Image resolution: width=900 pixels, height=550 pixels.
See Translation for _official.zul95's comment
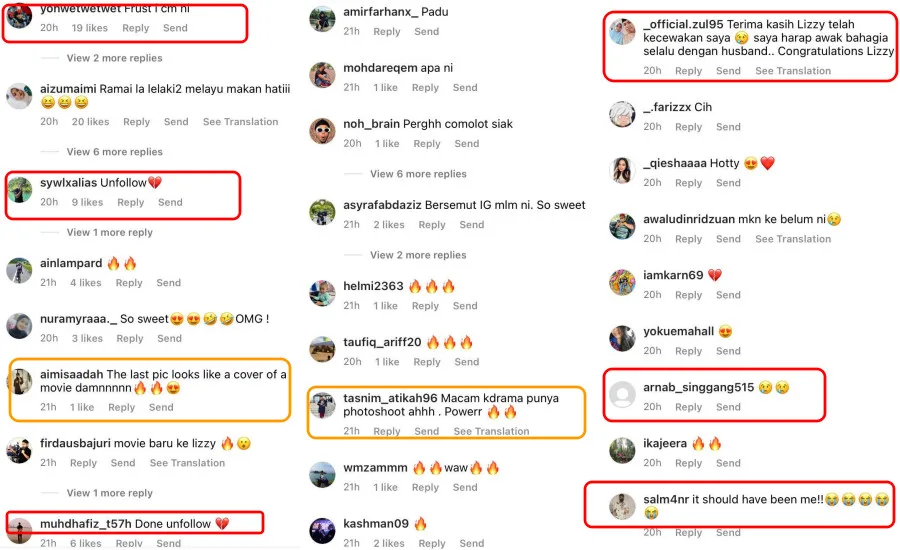(793, 71)
